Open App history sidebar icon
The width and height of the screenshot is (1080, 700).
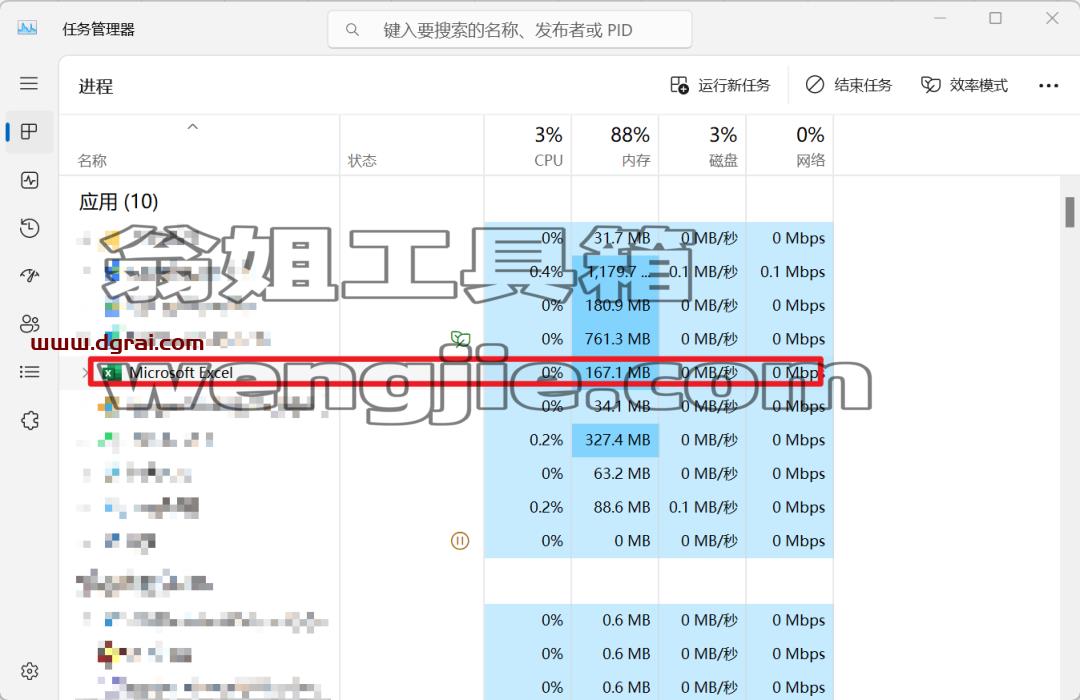tap(29, 228)
